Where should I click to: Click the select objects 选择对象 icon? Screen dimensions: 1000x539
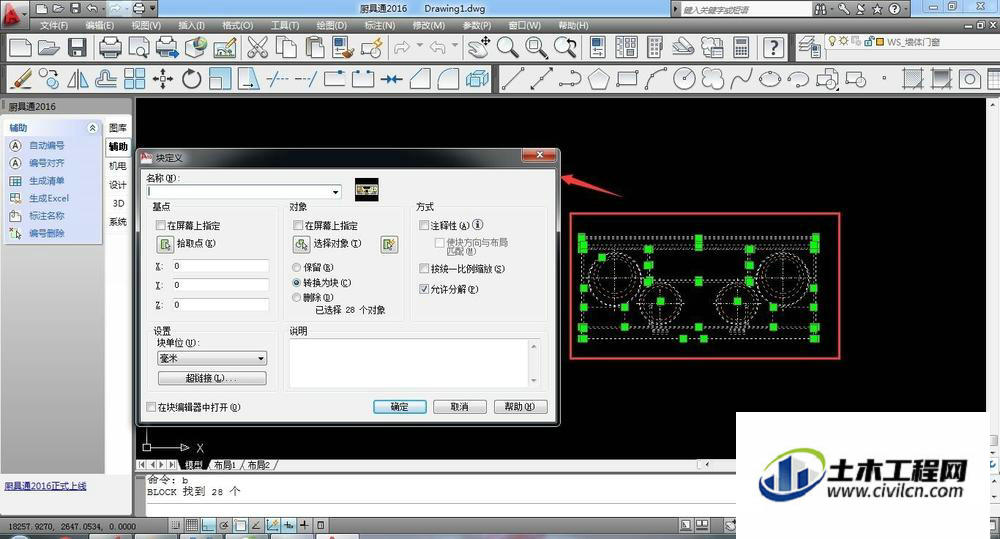point(301,244)
